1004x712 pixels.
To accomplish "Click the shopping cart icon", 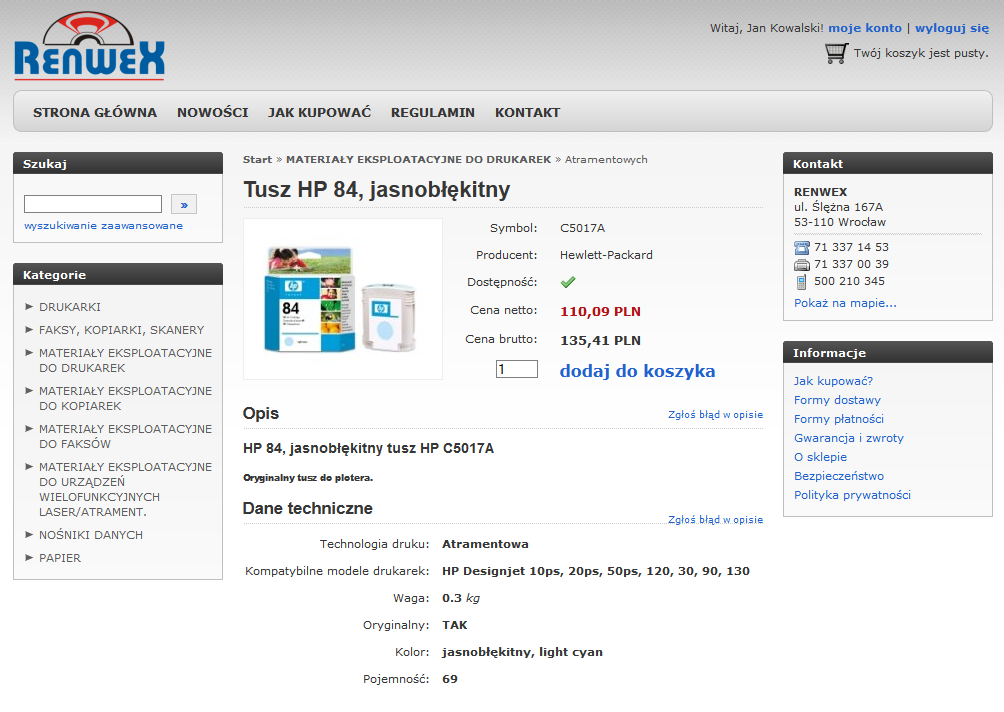I will [x=836, y=53].
